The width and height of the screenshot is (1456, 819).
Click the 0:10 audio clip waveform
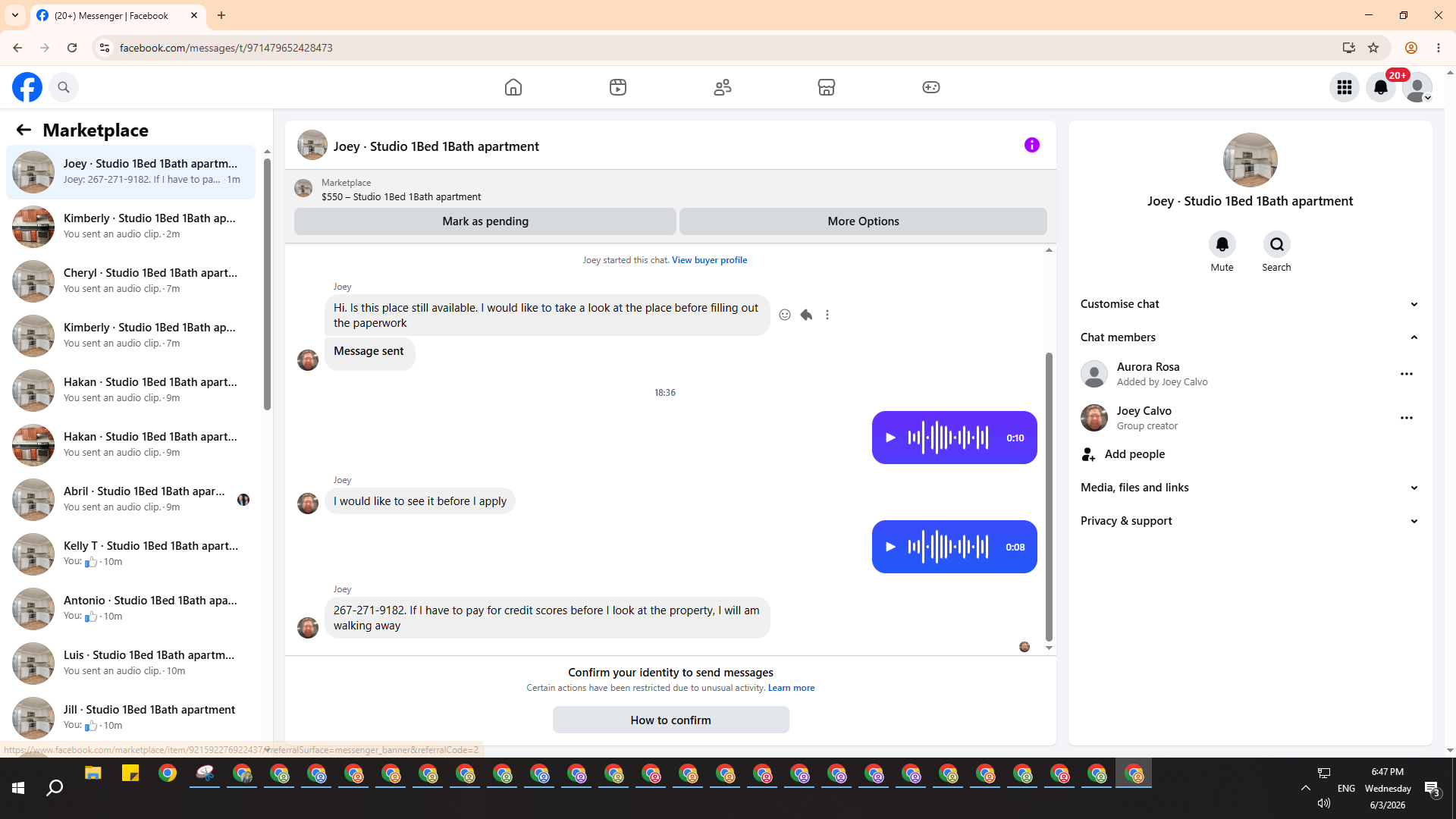tap(948, 438)
